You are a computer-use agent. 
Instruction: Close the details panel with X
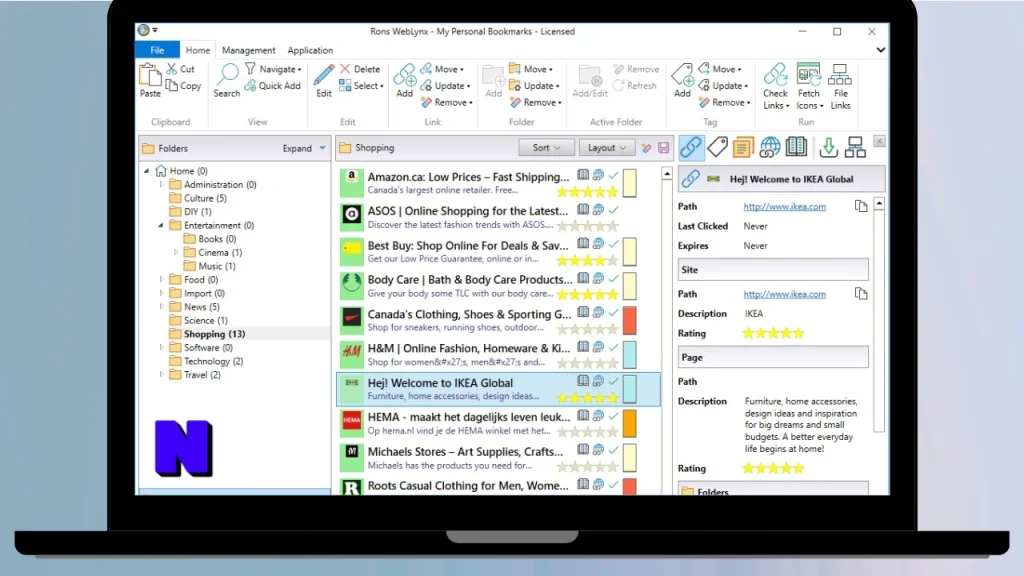tap(879, 141)
